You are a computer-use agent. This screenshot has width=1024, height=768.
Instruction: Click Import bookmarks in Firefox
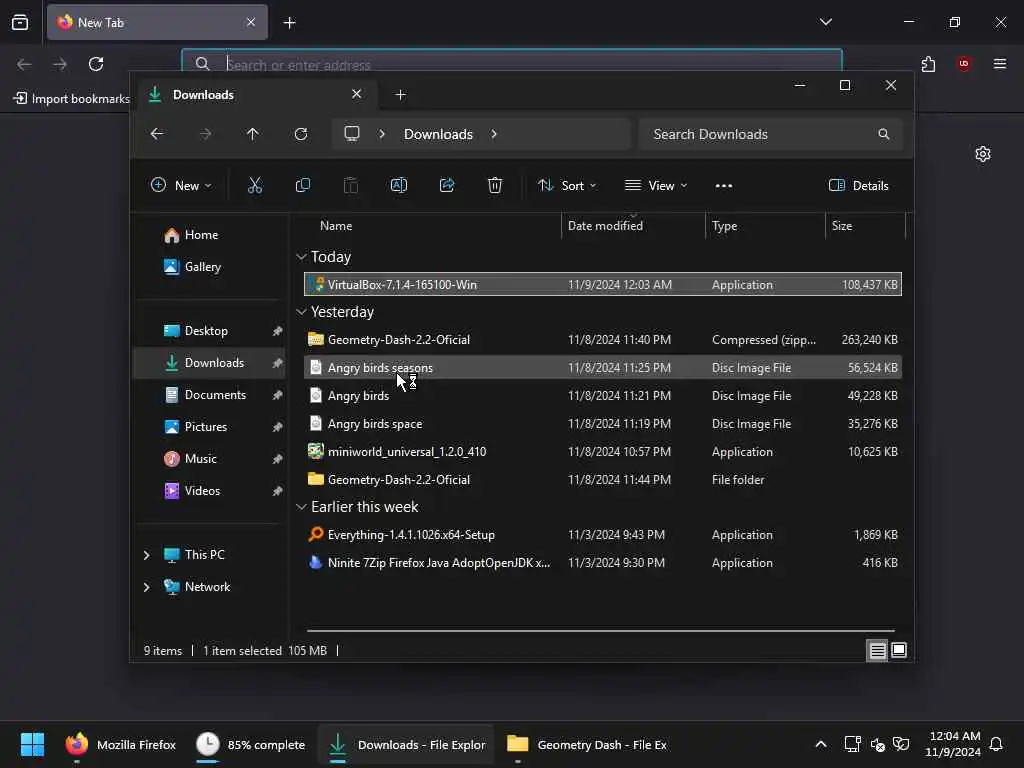pyautogui.click(x=71, y=99)
